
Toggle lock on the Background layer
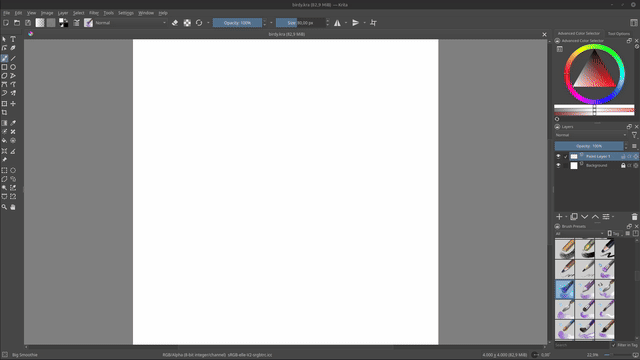click(623, 165)
